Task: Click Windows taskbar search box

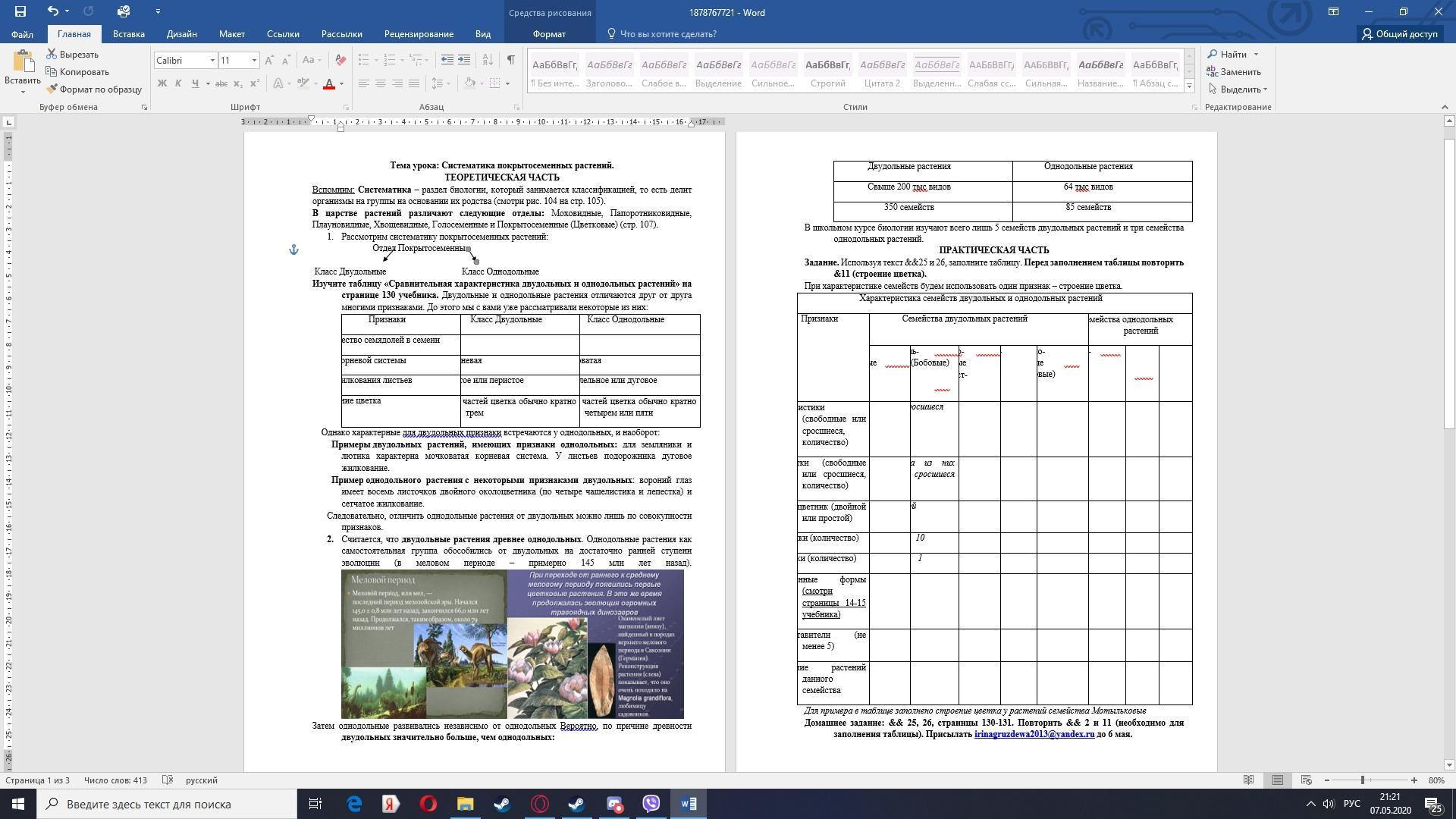Action: point(167,804)
